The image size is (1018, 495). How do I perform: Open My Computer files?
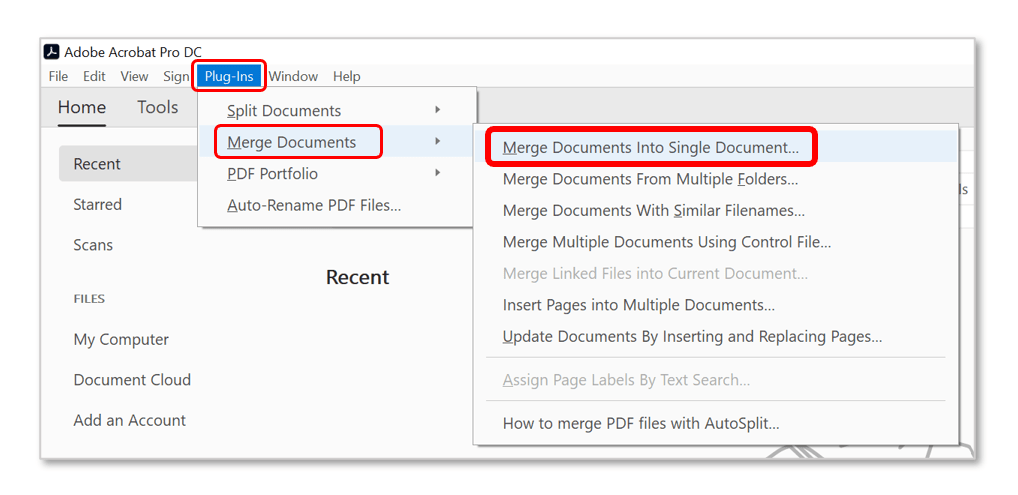click(x=121, y=340)
